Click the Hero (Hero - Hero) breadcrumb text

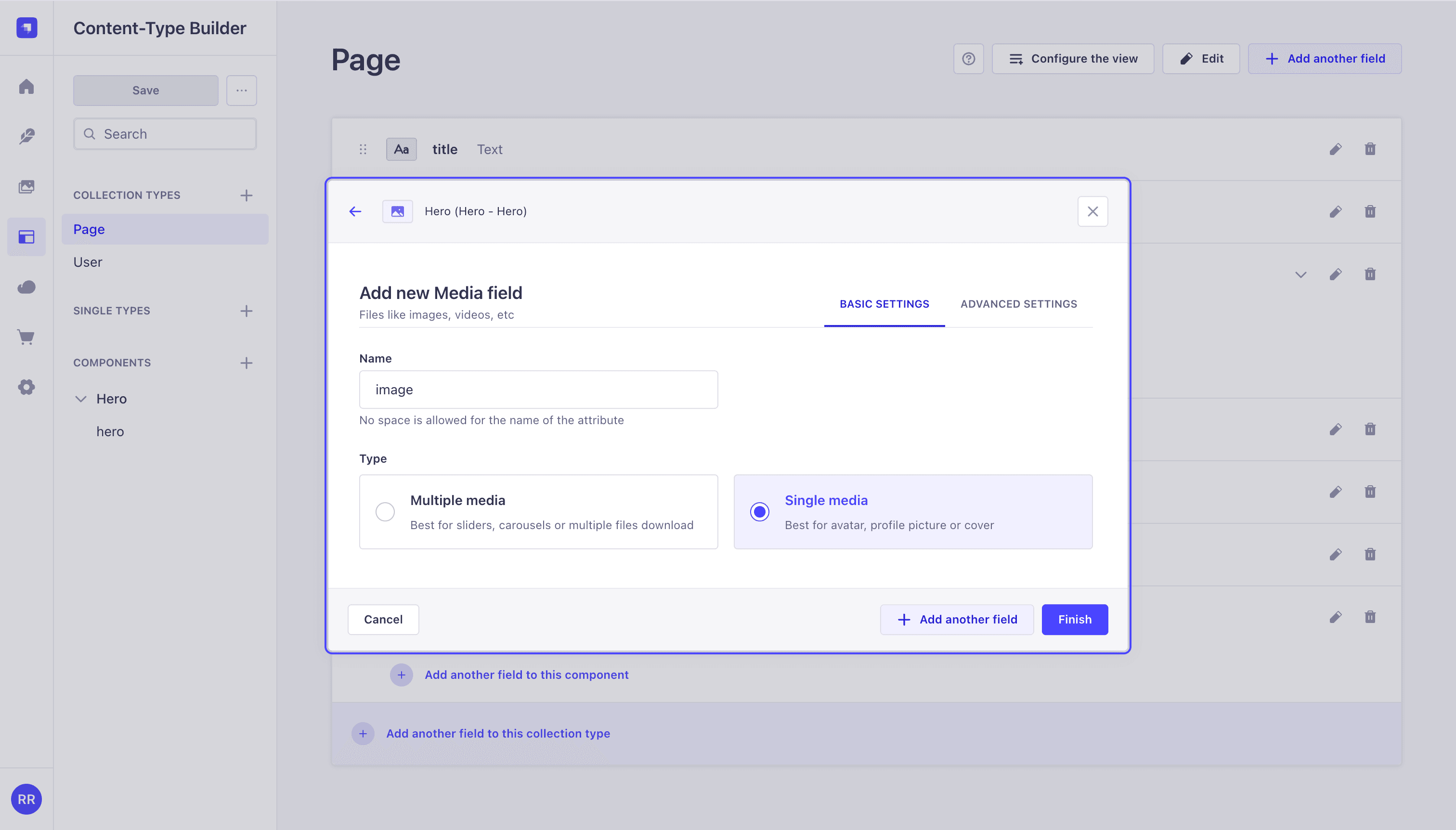475,211
